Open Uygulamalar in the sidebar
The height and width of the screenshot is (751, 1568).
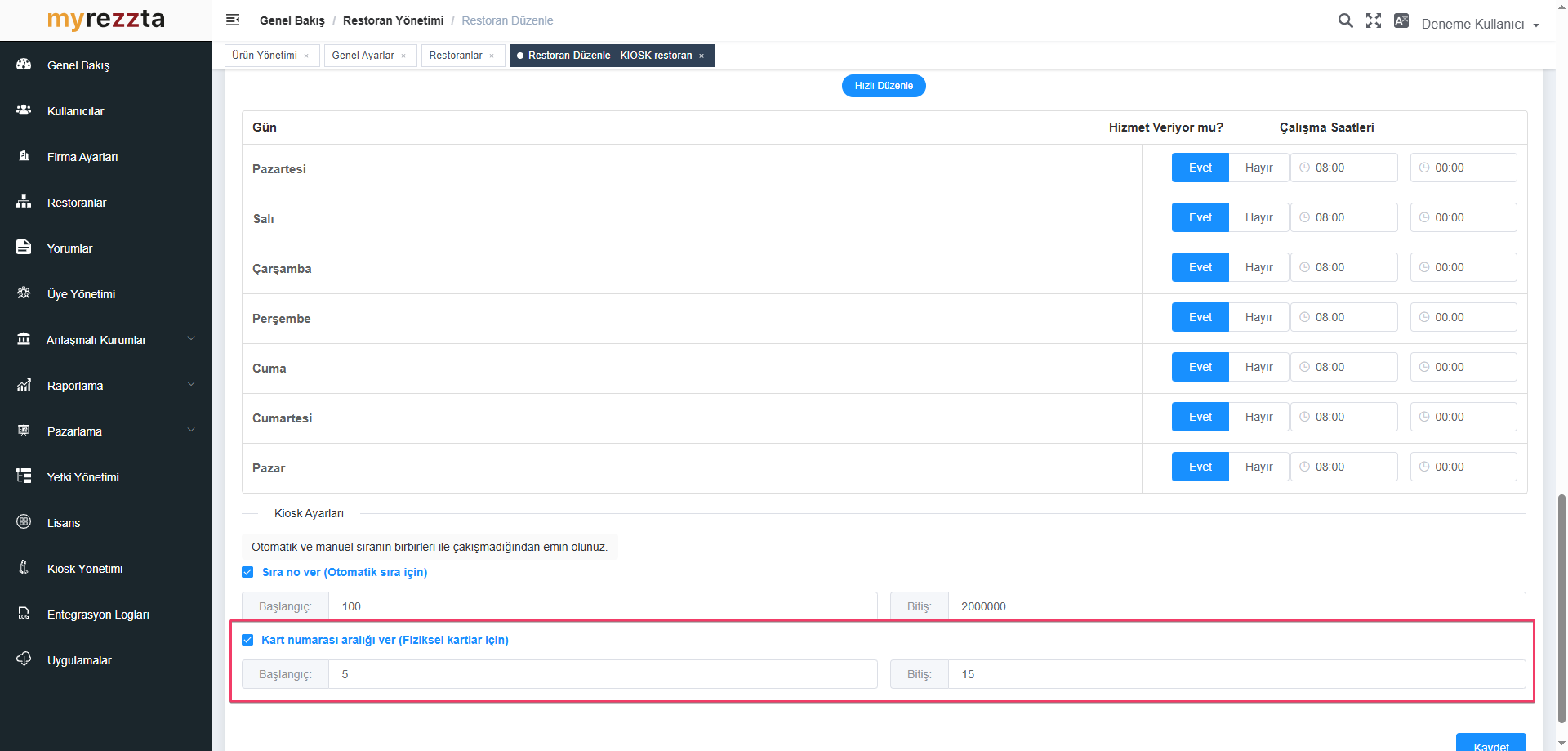click(x=79, y=660)
